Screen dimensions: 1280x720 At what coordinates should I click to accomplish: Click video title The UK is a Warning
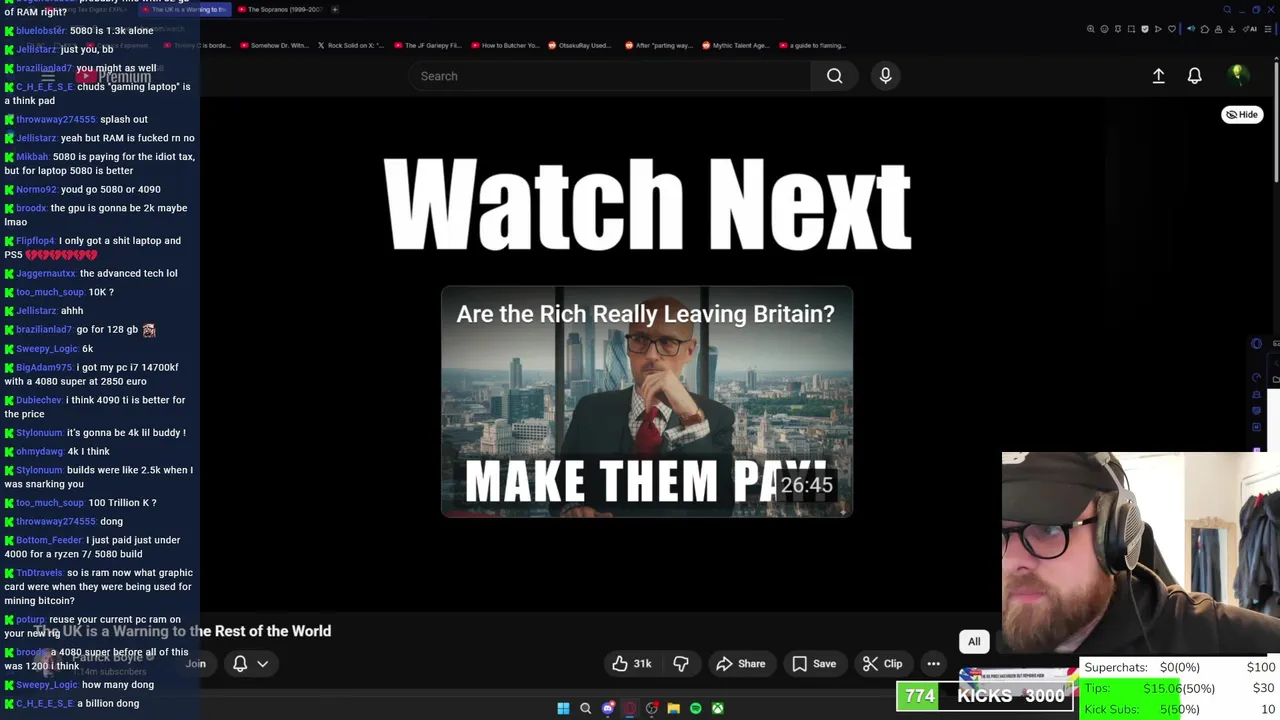182,631
